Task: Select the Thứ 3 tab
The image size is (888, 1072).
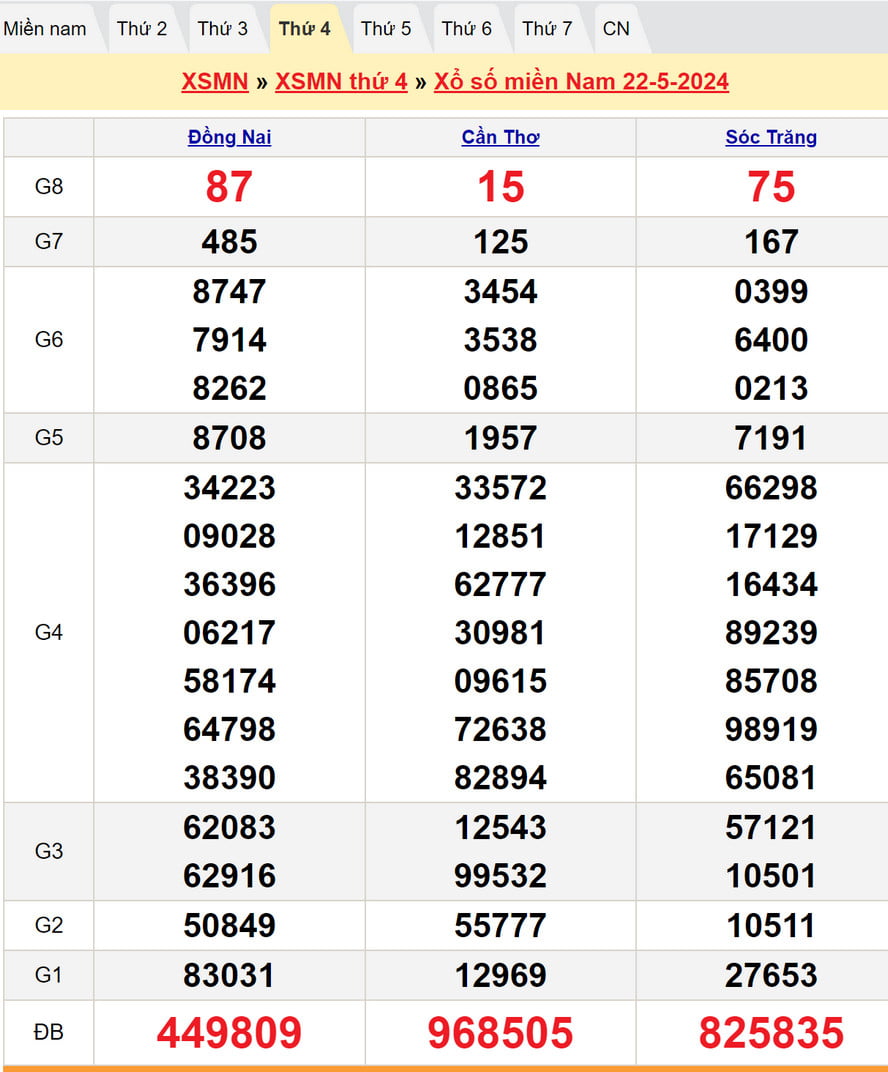Action: pyautogui.click(x=222, y=28)
